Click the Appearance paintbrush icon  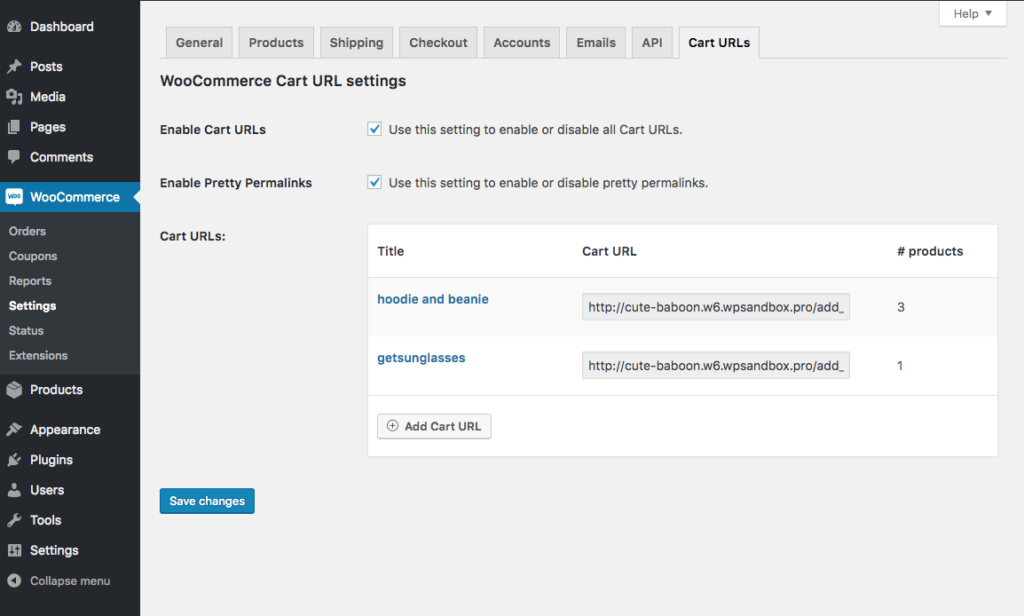(x=14, y=429)
